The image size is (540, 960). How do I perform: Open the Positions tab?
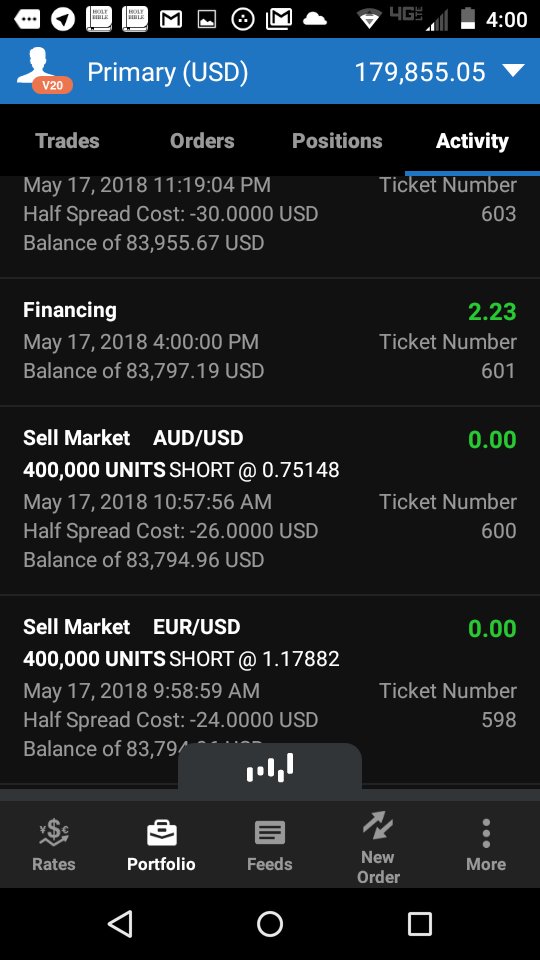337,141
